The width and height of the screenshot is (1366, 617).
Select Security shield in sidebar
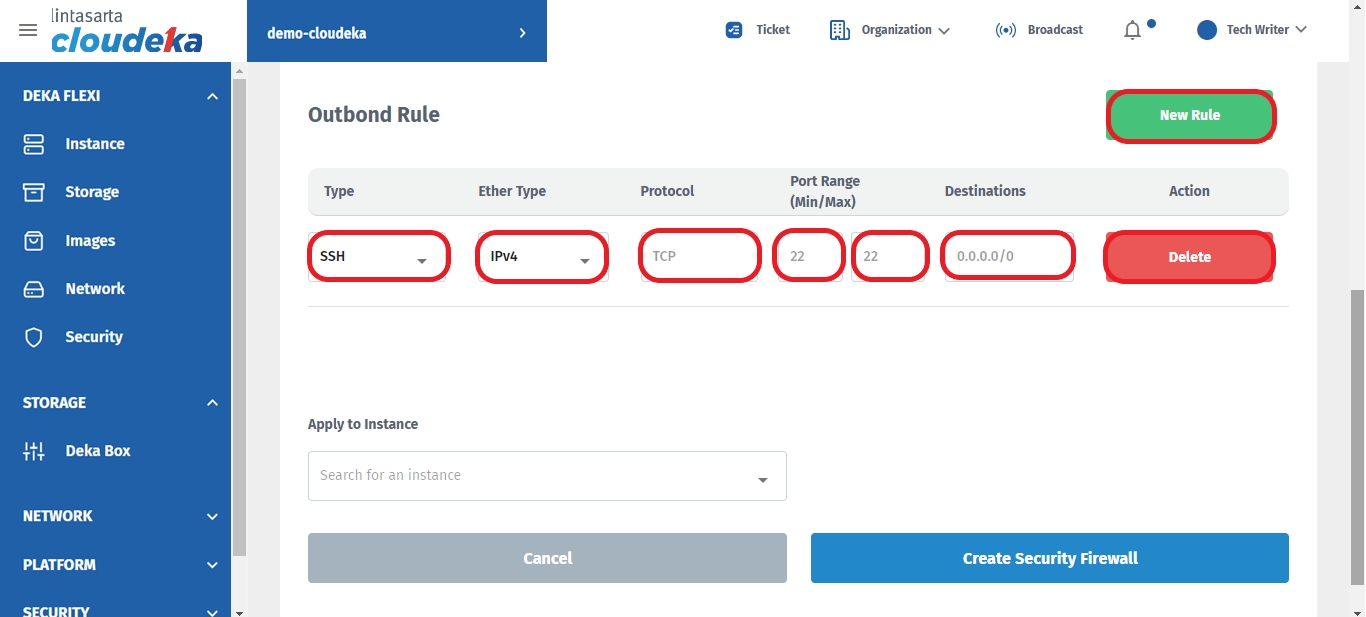tap(34, 337)
